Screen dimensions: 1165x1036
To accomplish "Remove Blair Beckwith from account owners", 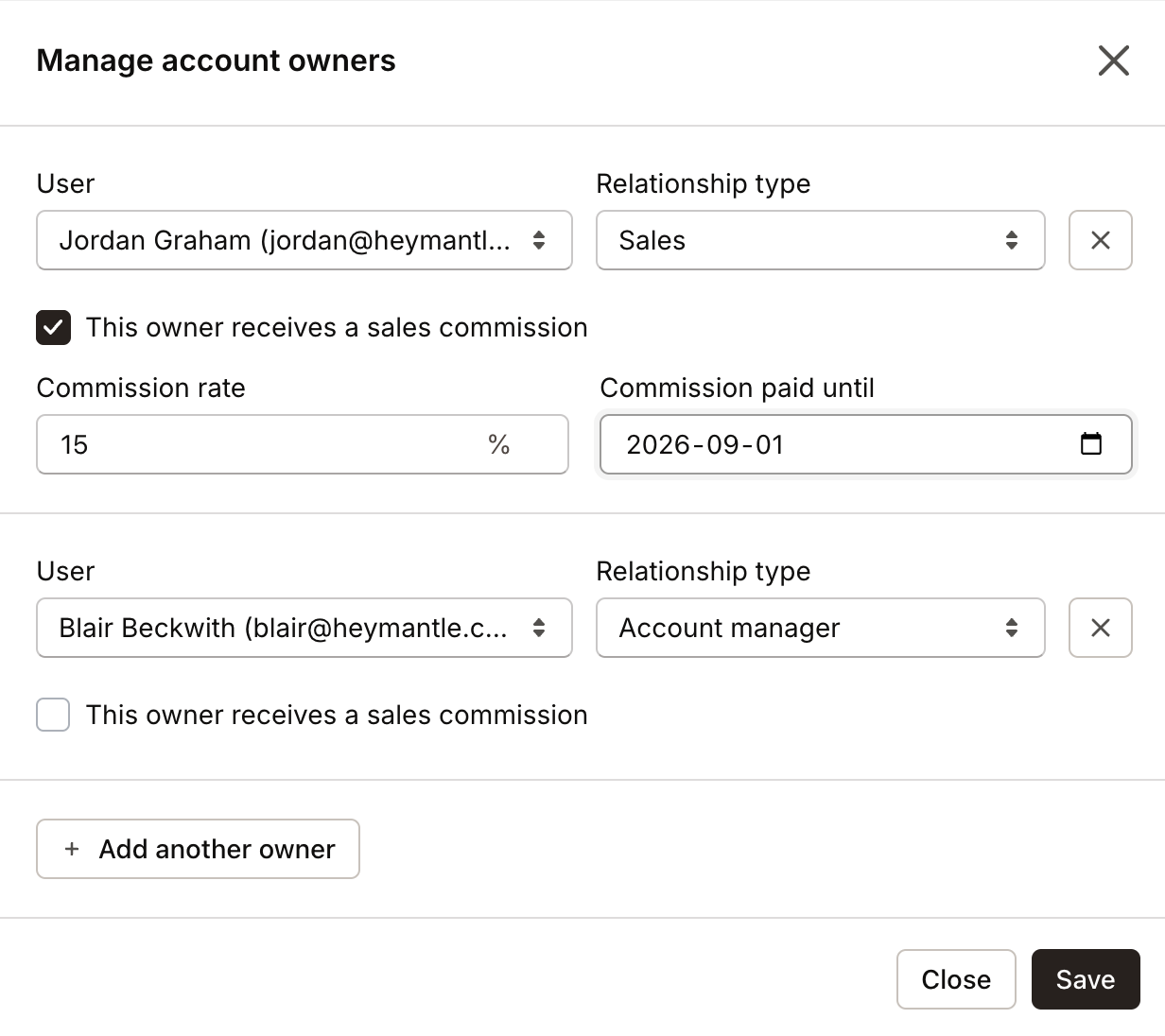I will click(1100, 628).
